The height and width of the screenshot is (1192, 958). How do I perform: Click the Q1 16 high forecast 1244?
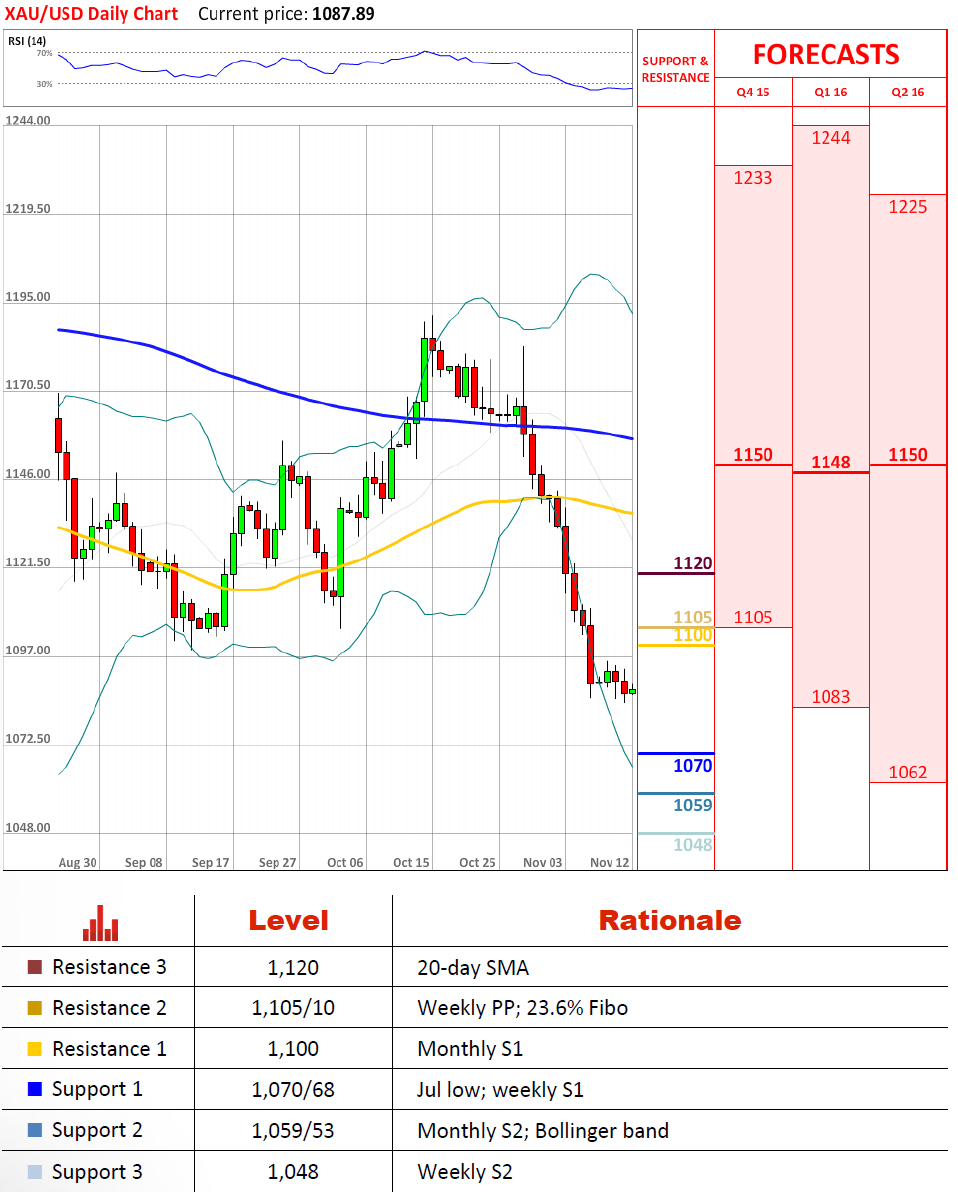(x=830, y=138)
